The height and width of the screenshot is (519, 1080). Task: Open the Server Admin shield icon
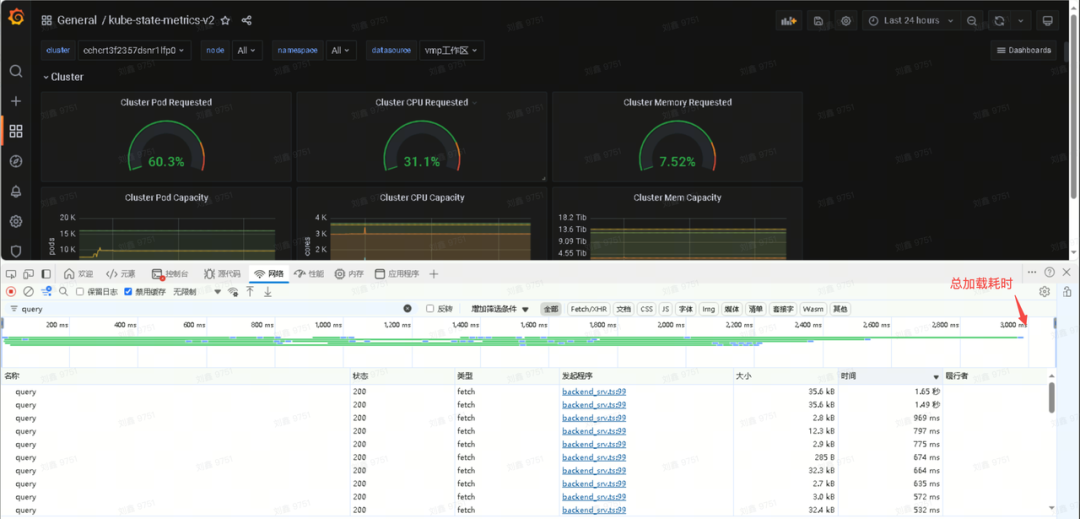coord(16,251)
